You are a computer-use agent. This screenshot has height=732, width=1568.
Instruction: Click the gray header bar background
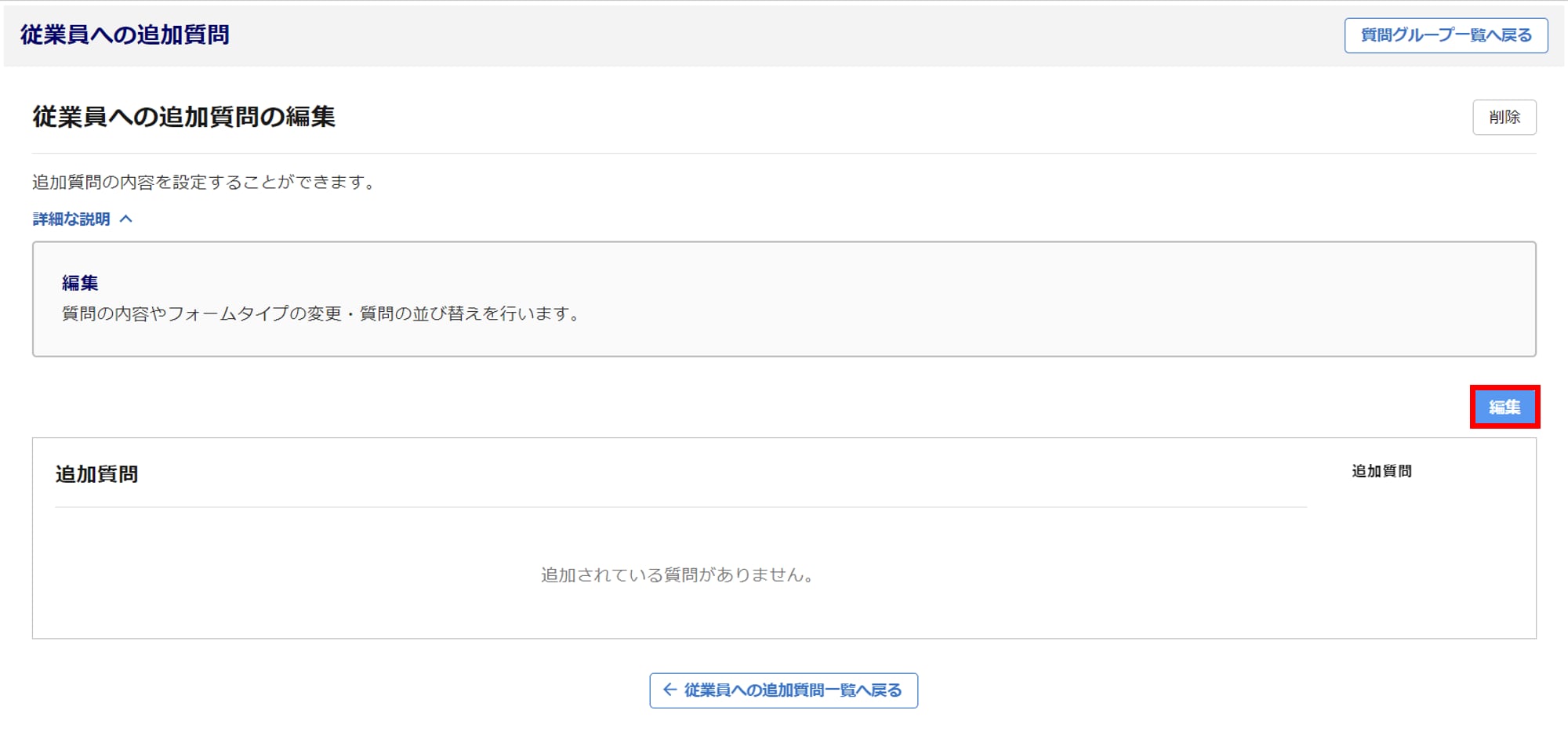(x=784, y=35)
